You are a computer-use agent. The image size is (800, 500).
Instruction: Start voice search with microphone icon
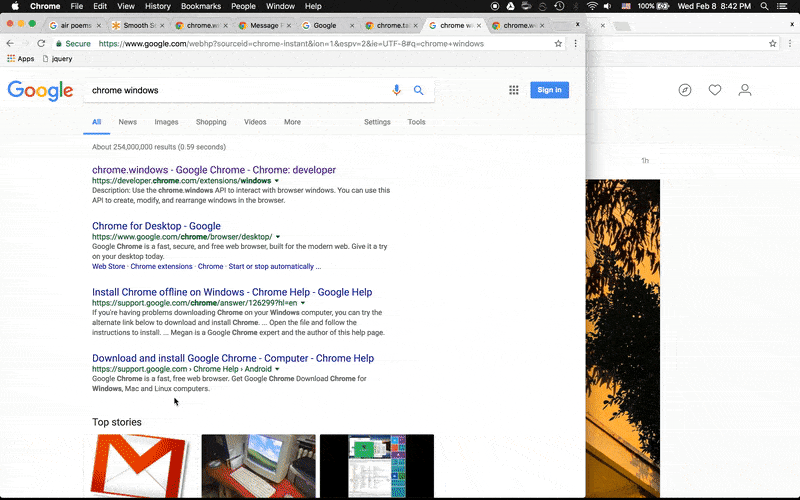(x=396, y=90)
